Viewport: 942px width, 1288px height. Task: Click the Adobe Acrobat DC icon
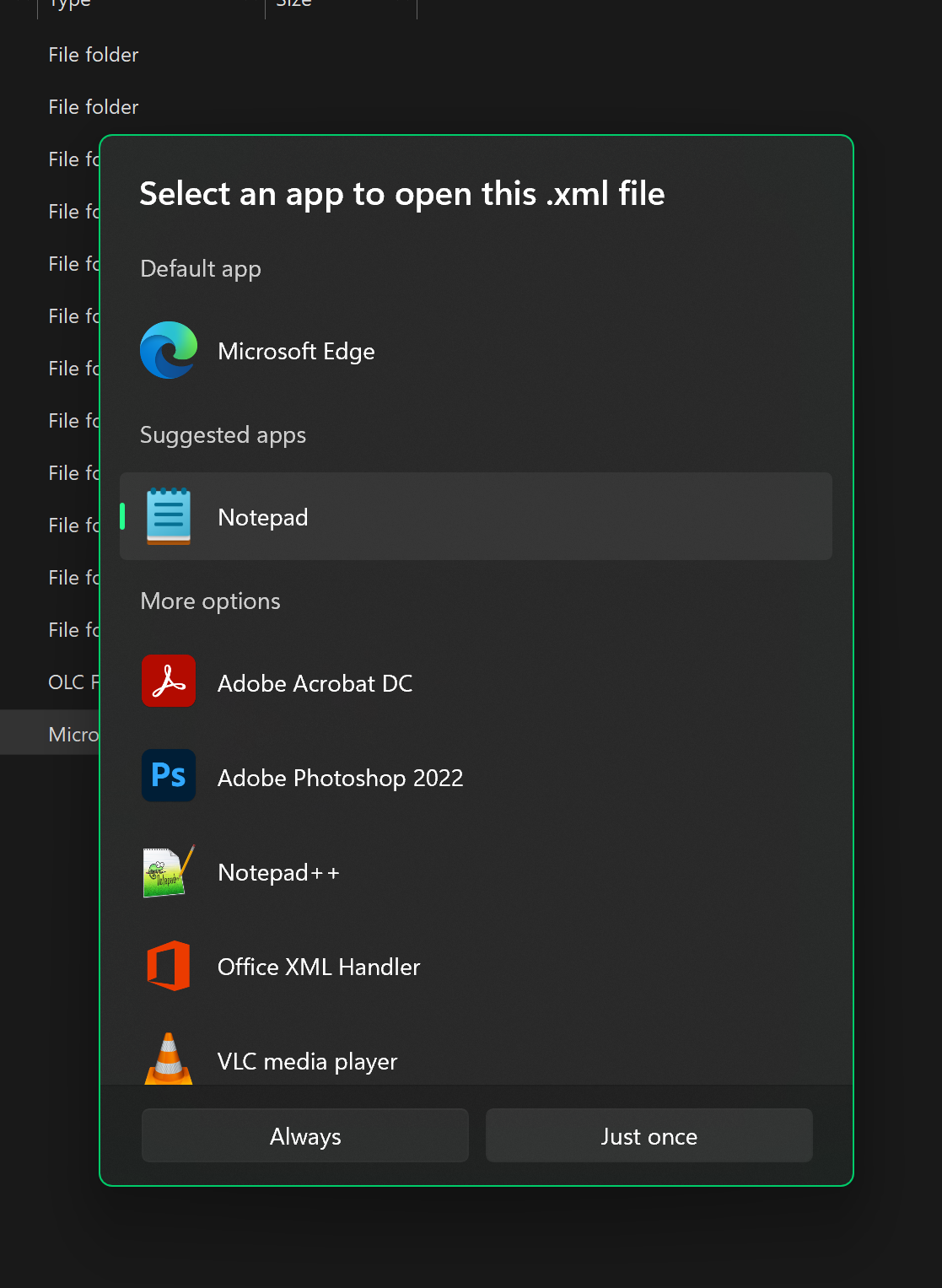click(169, 682)
